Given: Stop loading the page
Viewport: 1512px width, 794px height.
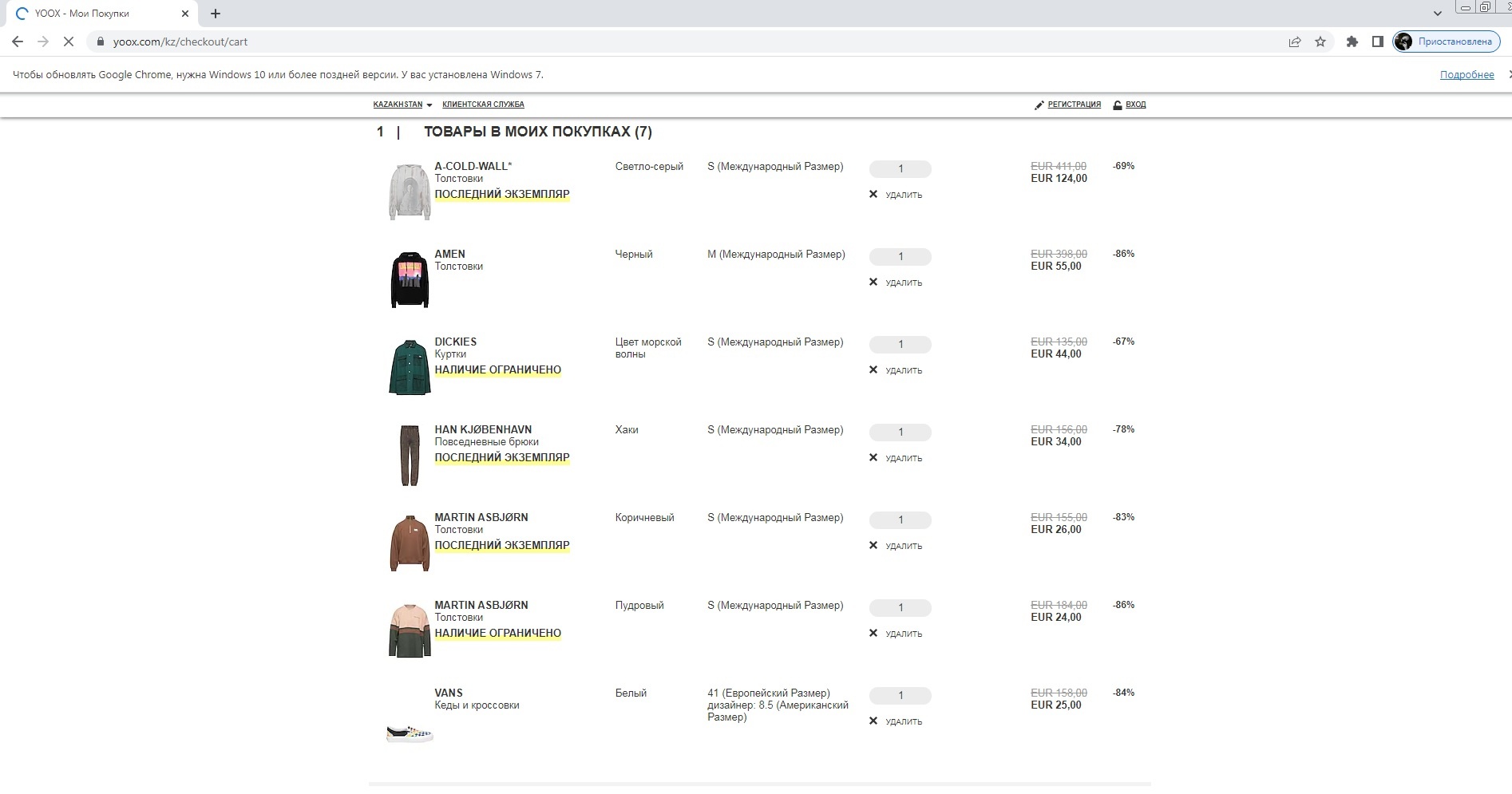Looking at the screenshot, I should pos(69,41).
